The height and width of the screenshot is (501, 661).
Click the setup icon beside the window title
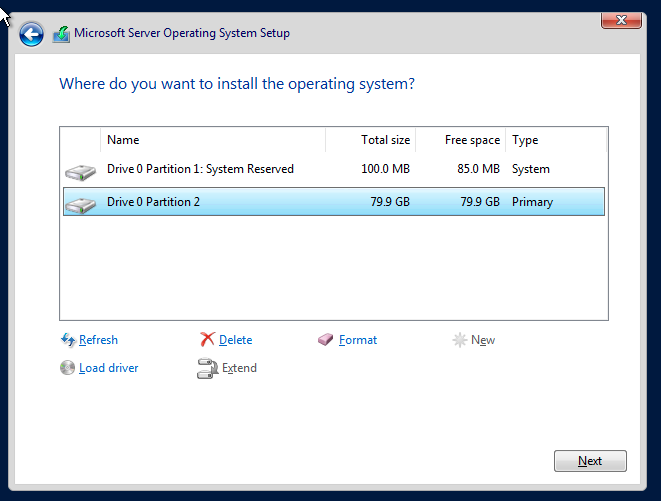pyautogui.click(x=62, y=34)
